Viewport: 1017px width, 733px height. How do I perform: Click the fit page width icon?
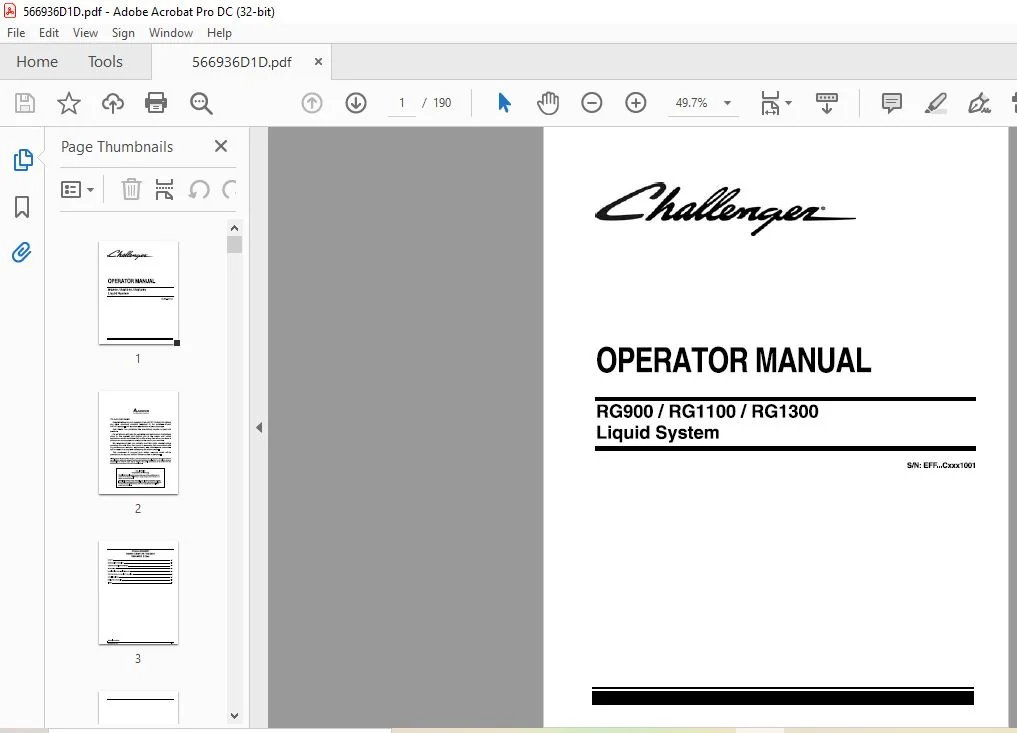pyautogui.click(x=770, y=103)
